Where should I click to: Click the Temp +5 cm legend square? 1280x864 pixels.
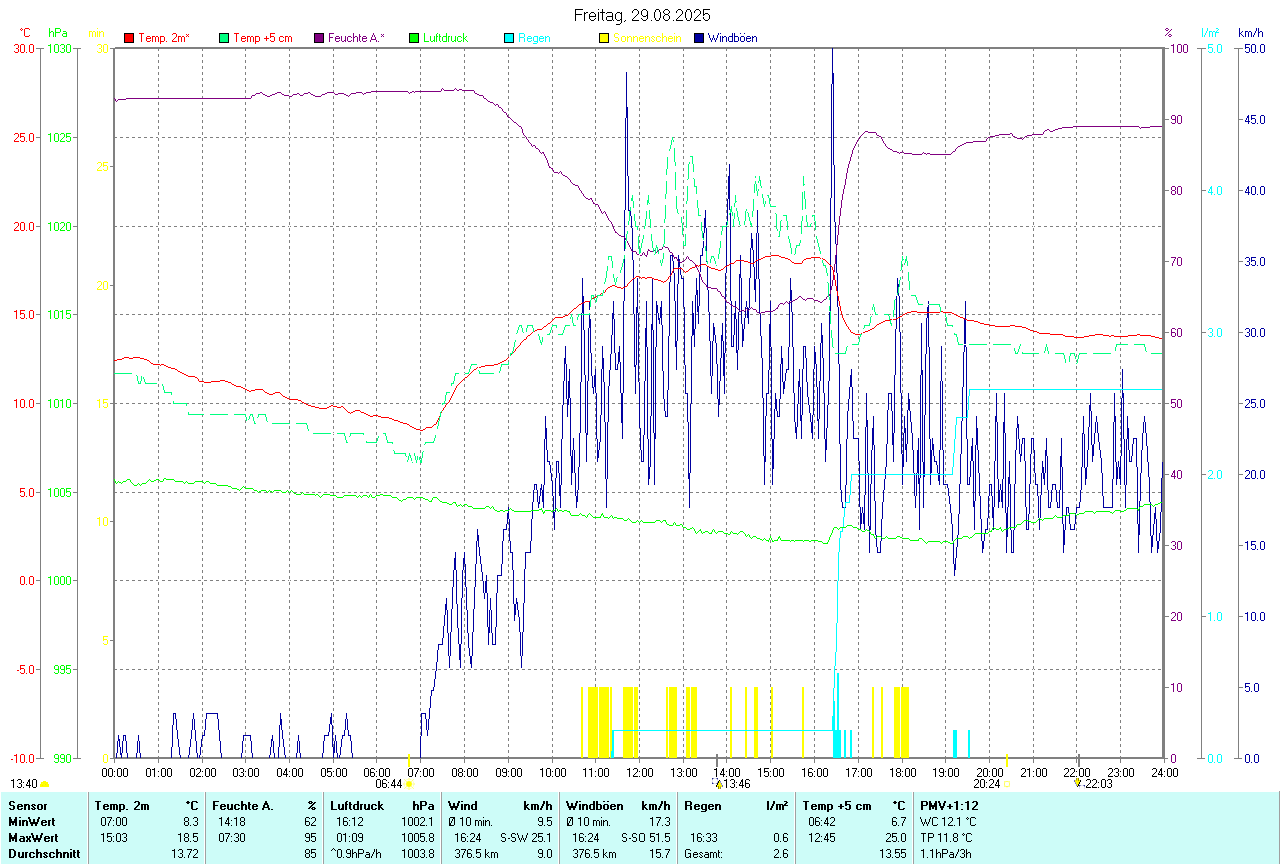(x=224, y=38)
